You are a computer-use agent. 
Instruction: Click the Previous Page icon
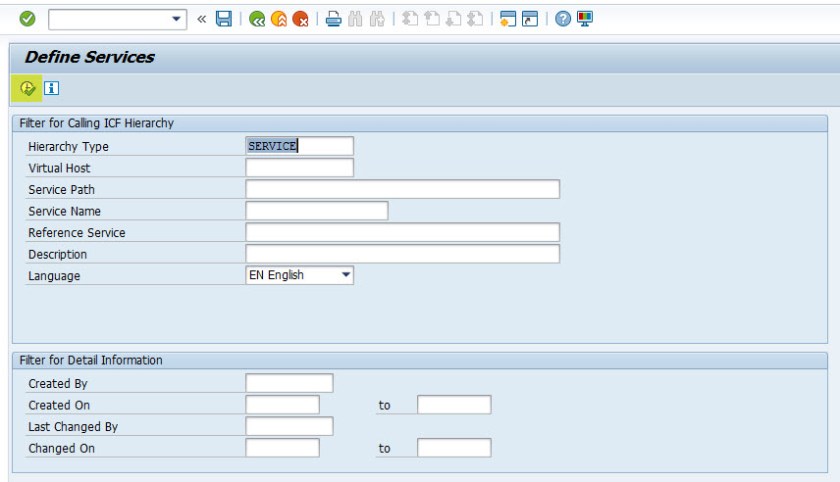point(432,19)
